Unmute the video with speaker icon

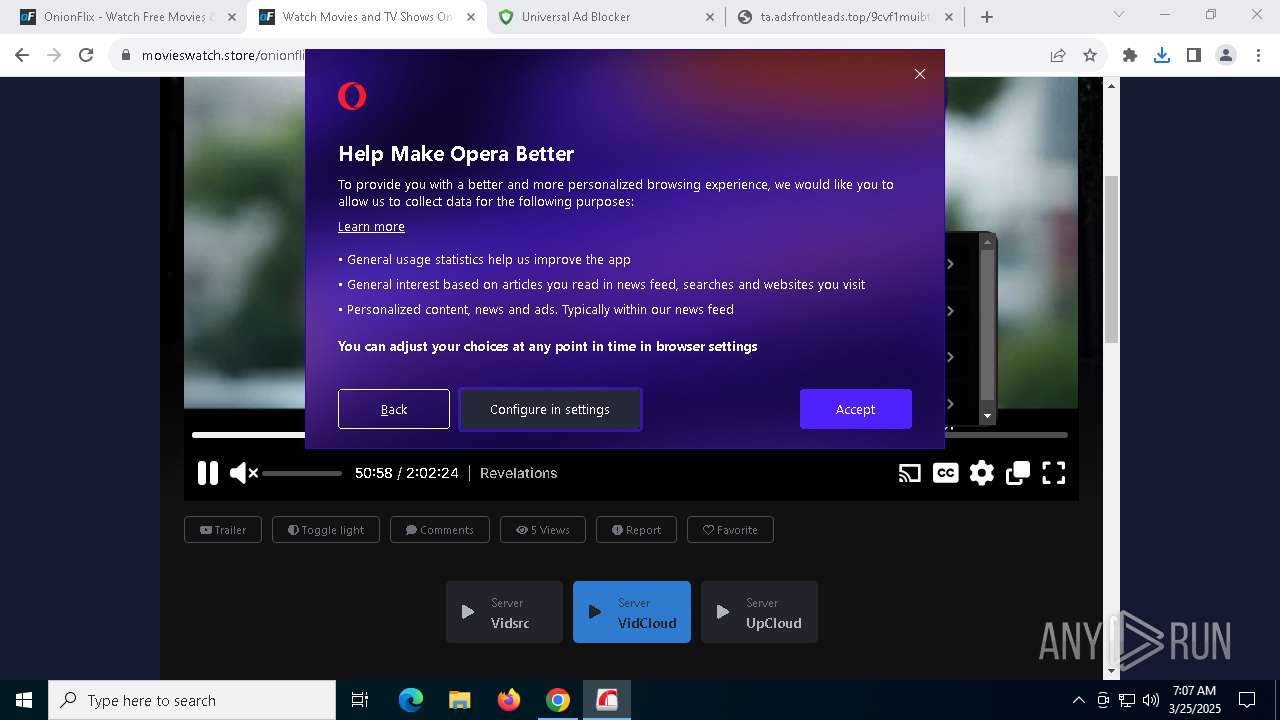(243, 473)
